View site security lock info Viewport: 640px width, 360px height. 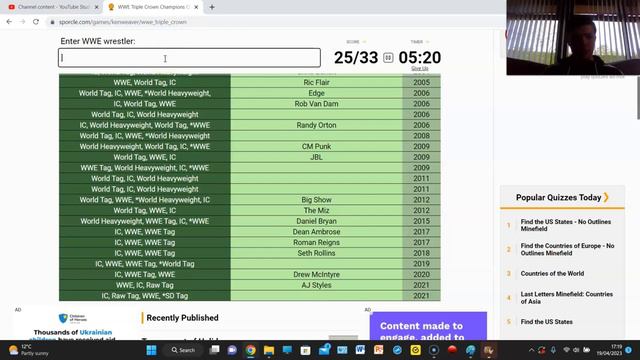pyautogui.click(x=52, y=22)
